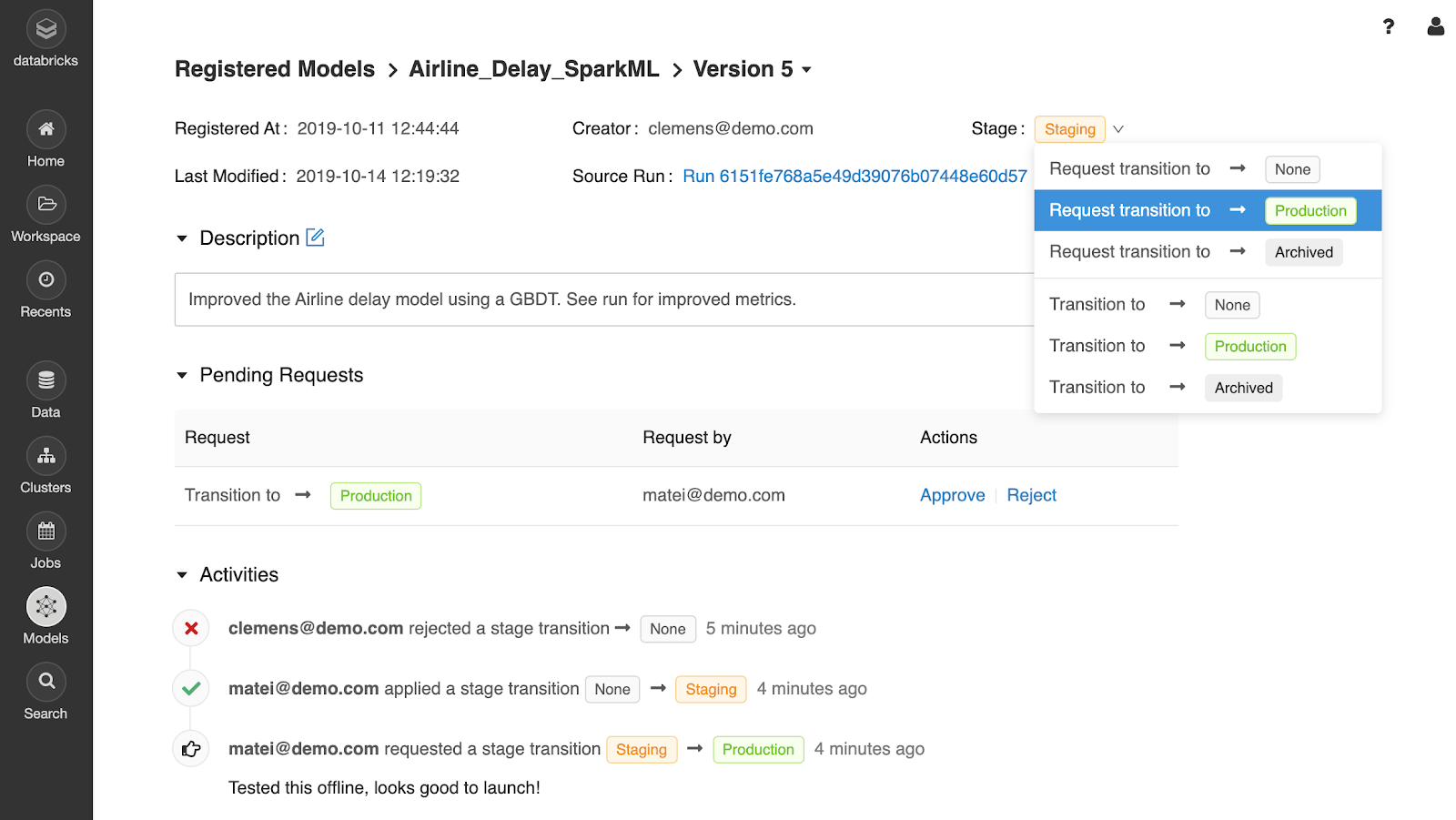
Task: Click the Airline_Delay_SparkML breadcrumb
Action: 533,69
